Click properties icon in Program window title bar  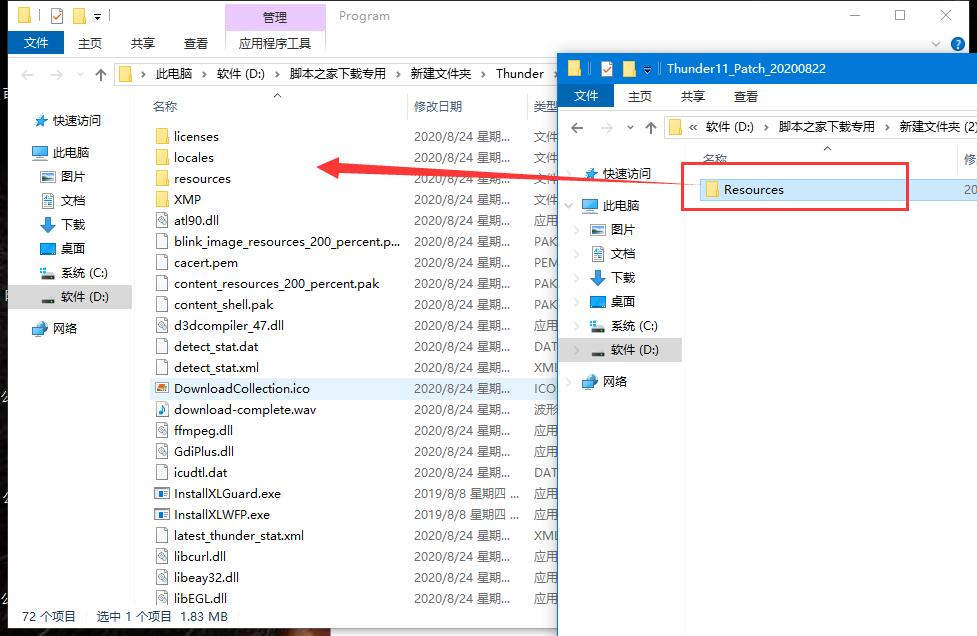57,16
